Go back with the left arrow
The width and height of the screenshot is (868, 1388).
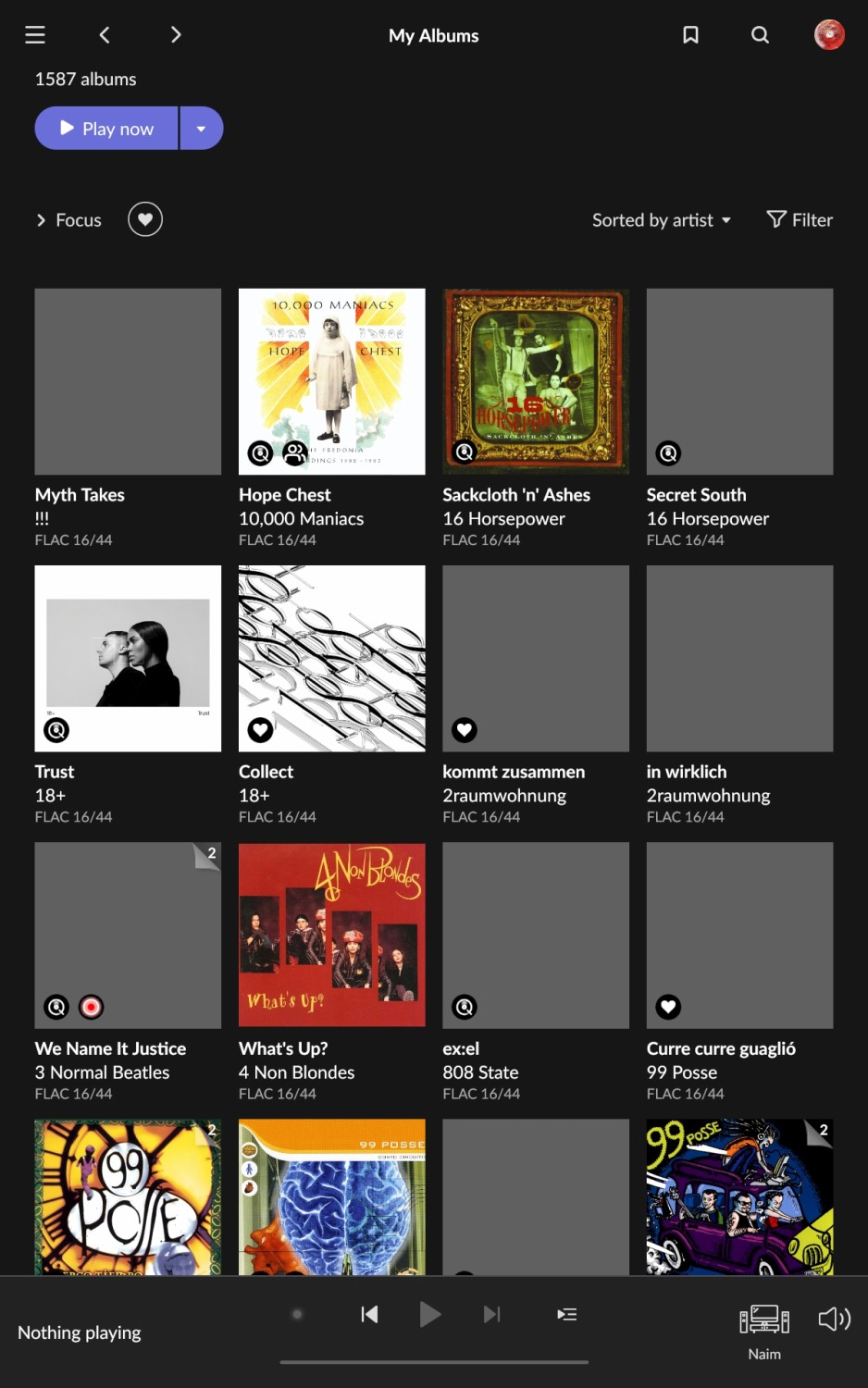(x=105, y=35)
